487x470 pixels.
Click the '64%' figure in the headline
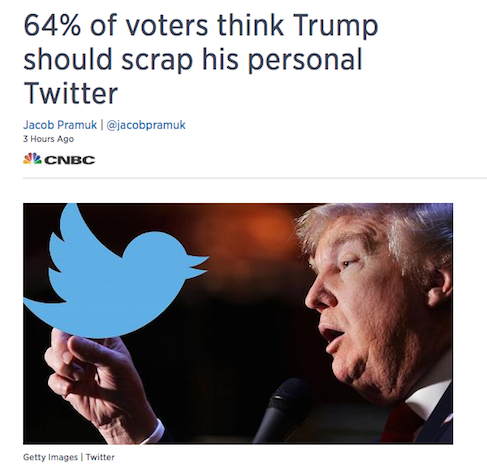point(52,25)
